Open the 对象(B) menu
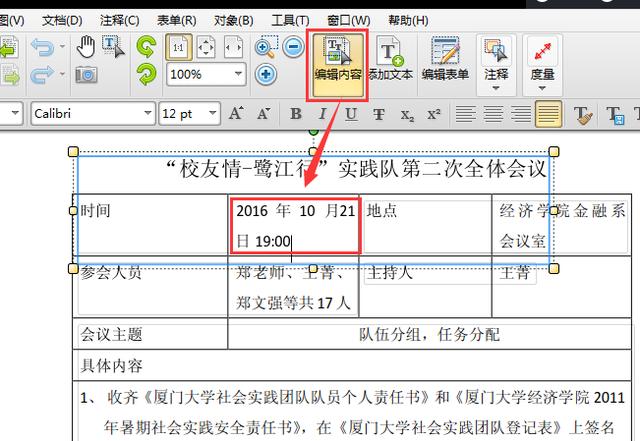This screenshot has height=441, width=640. (x=233, y=20)
